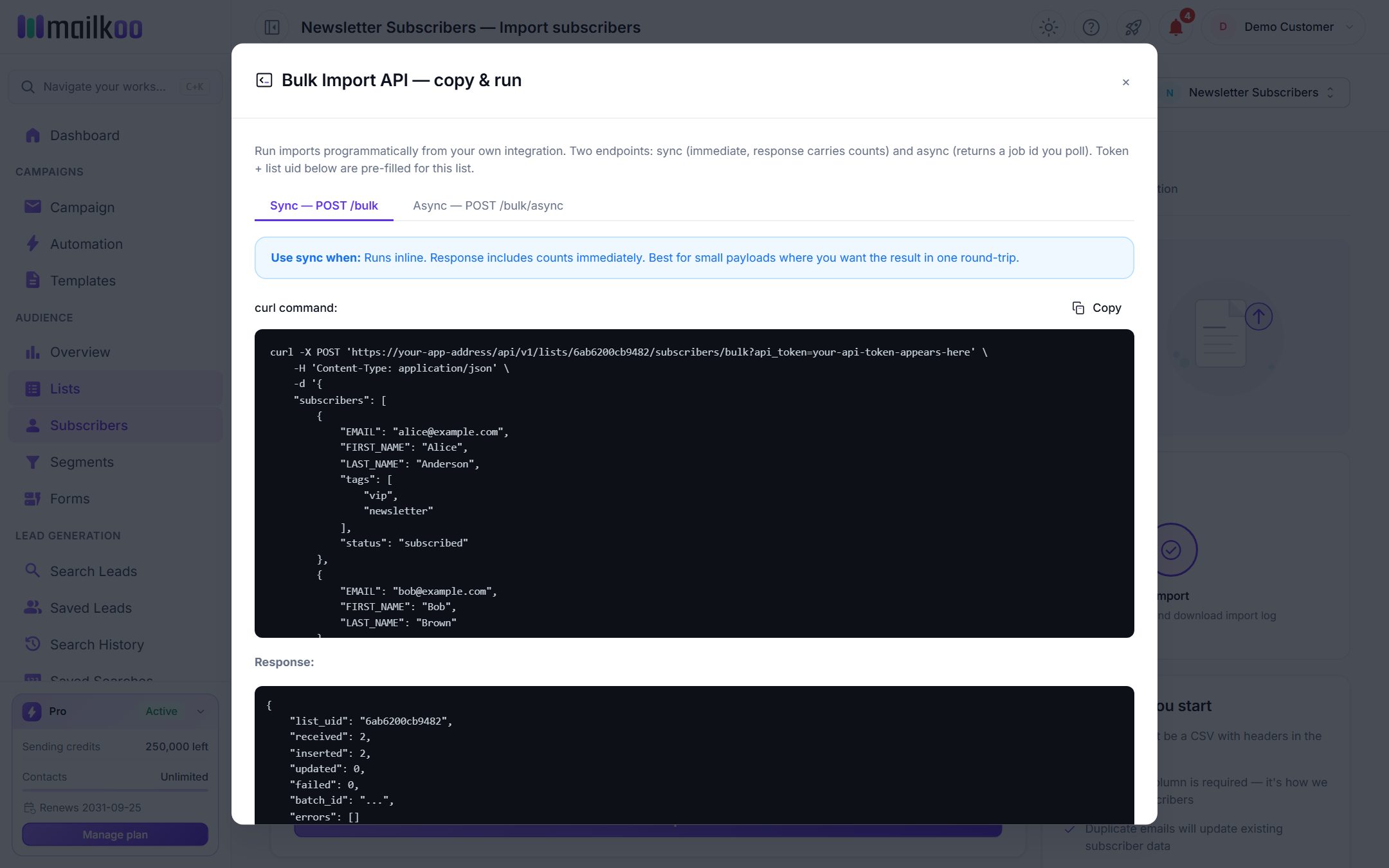Open Search History

coord(115,645)
